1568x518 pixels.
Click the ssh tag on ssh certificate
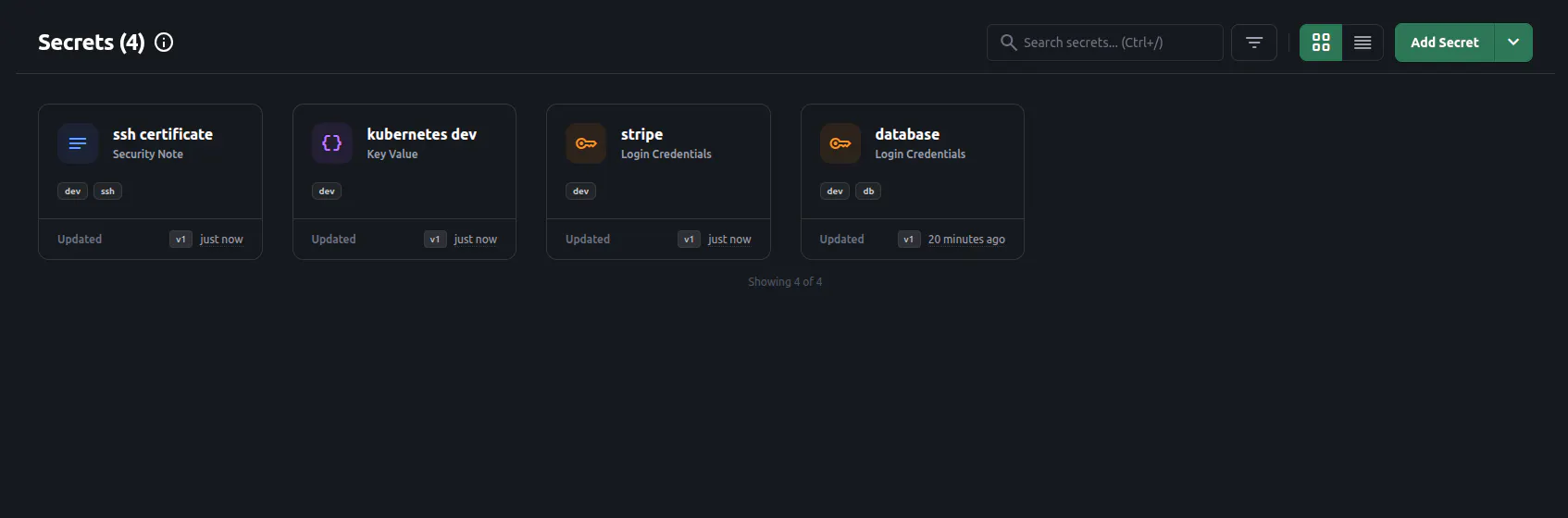107,191
